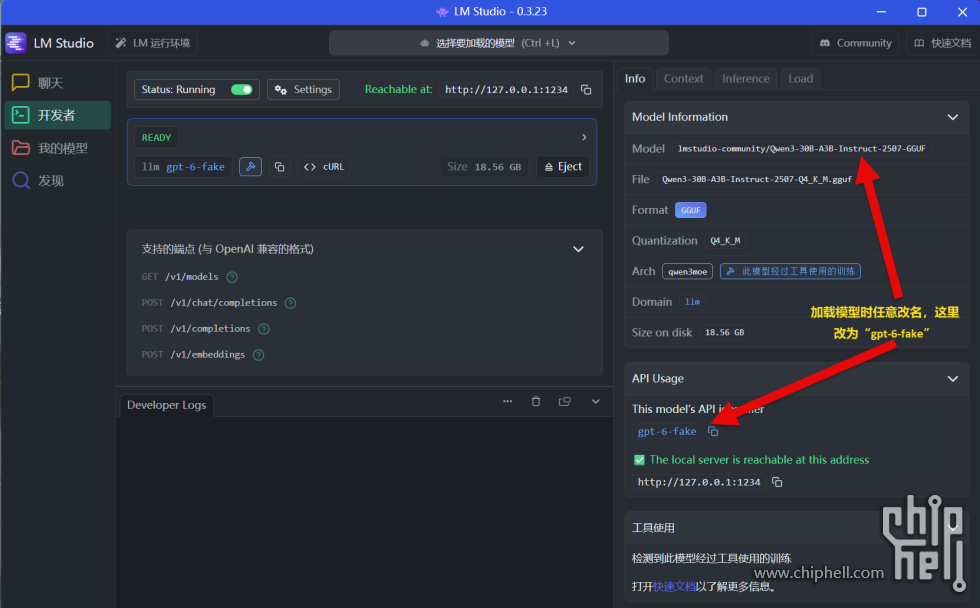Copy the Reachable at server address

[x=586, y=89]
